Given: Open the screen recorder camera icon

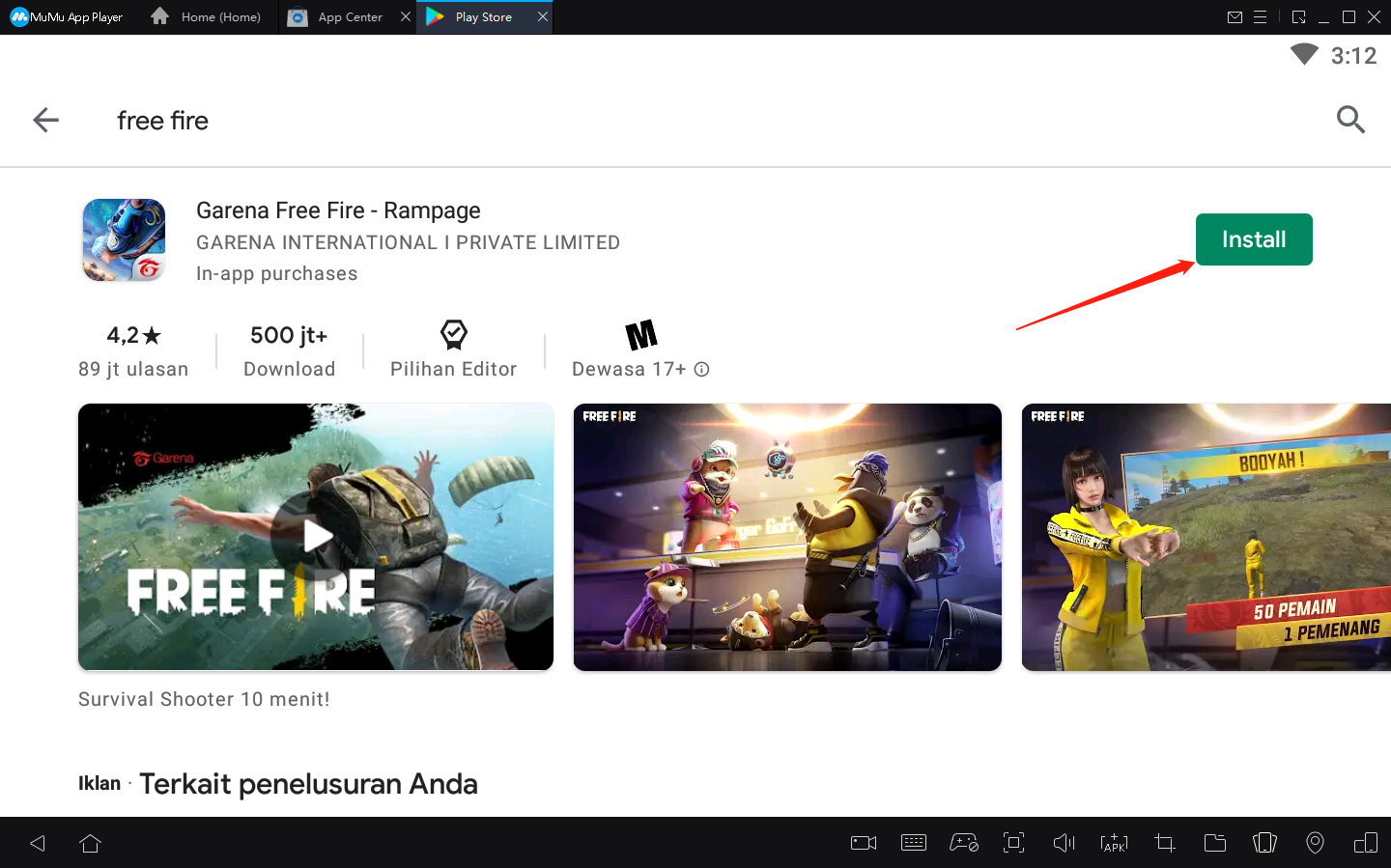Looking at the screenshot, I should point(864,843).
